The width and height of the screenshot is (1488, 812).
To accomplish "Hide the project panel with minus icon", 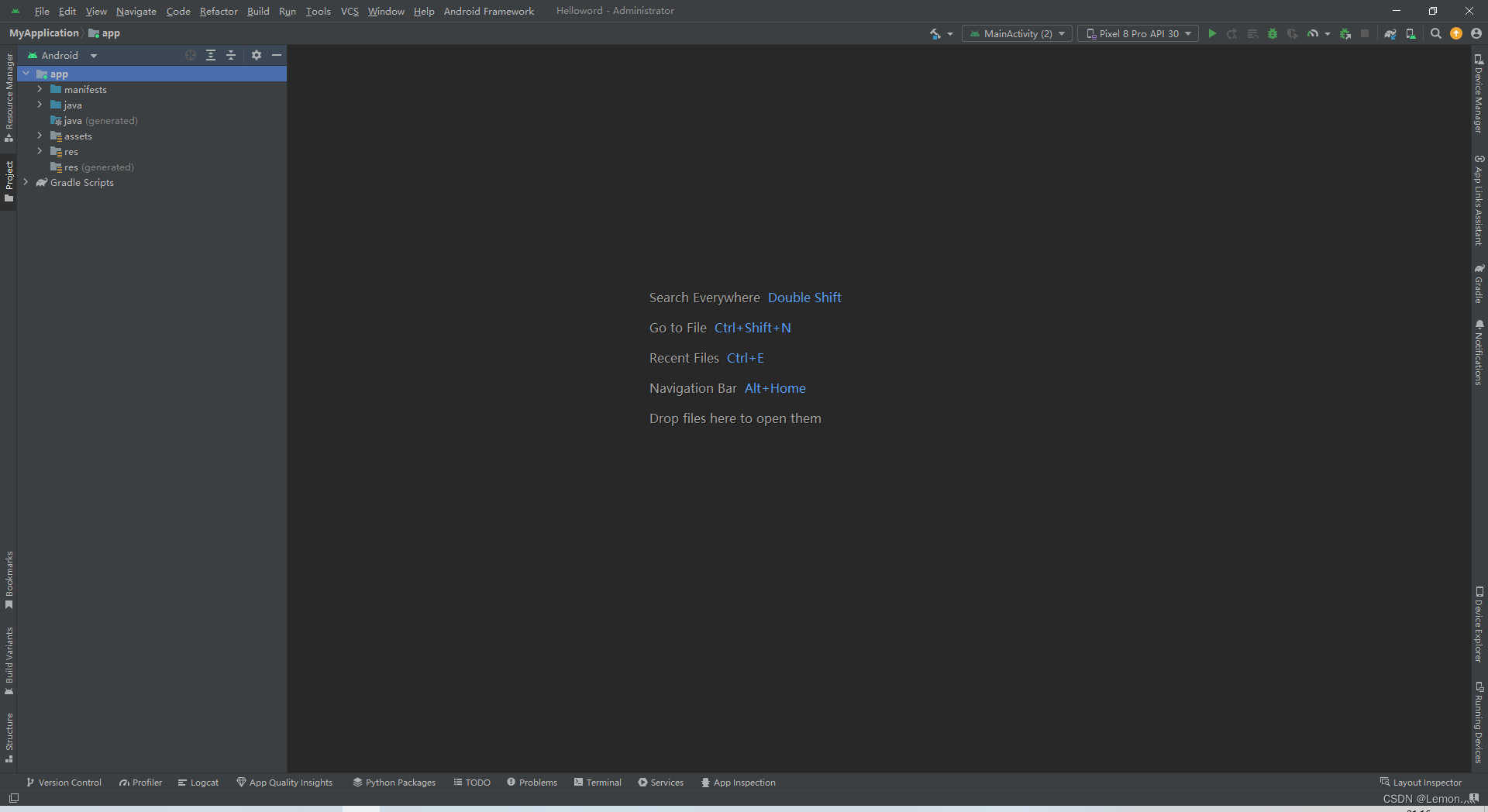I will click(277, 55).
